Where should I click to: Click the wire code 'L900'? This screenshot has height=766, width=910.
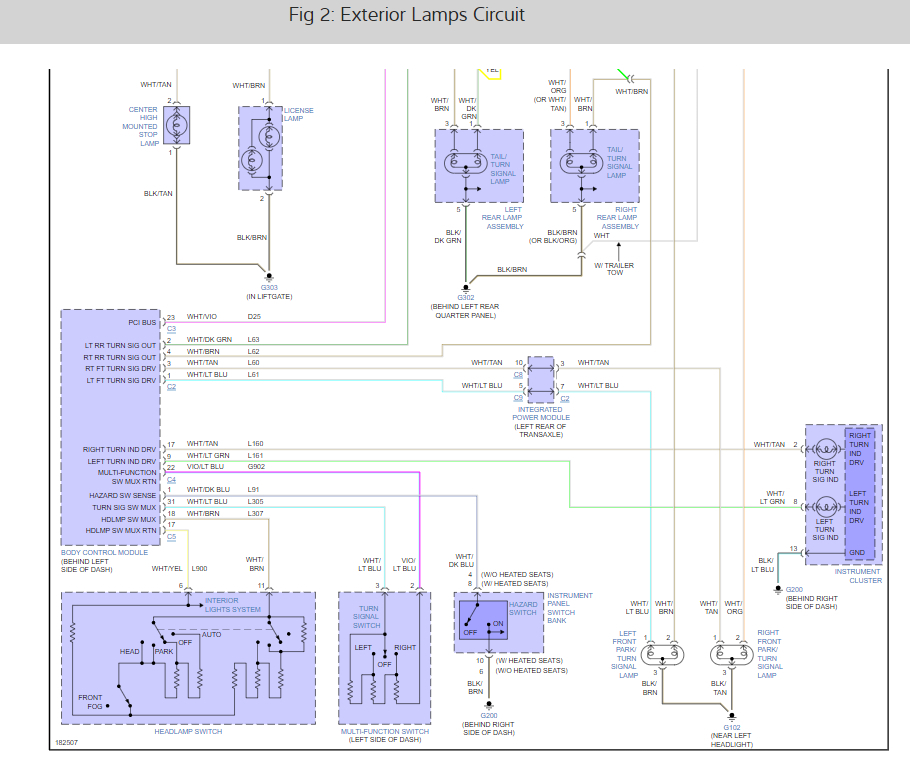pos(199,569)
